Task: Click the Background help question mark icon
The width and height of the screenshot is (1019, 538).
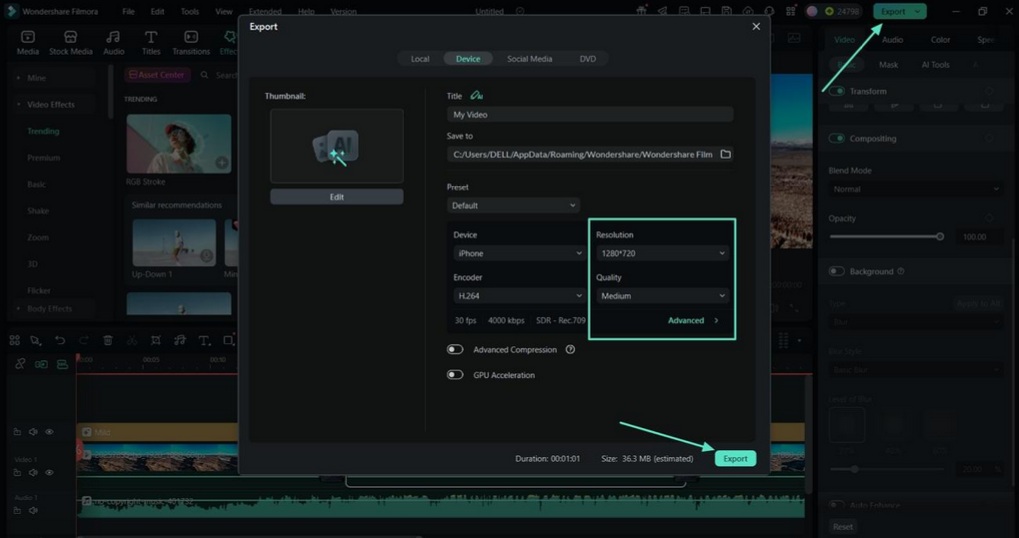Action: [x=901, y=272]
